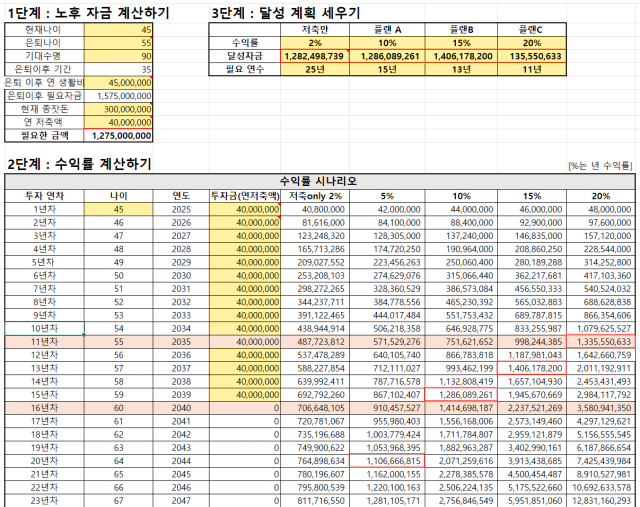Click the year cell 2025
The height and width of the screenshot is (507, 640).
coord(181,209)
